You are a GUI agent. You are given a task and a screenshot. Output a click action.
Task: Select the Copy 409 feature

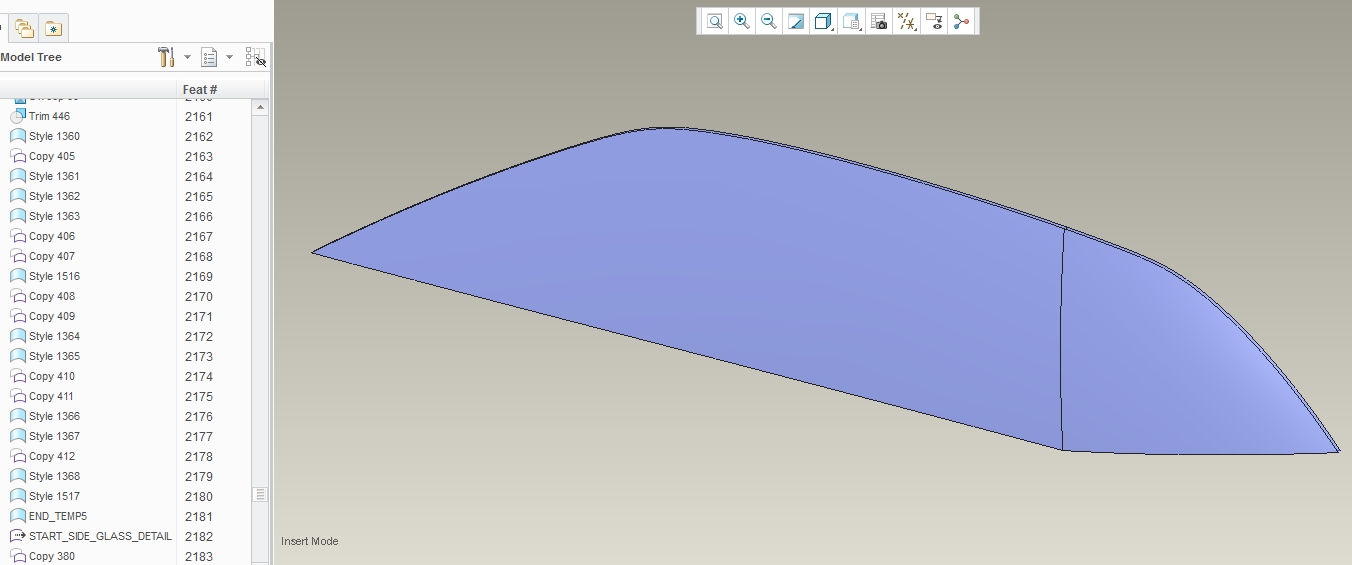pos(52,316)
